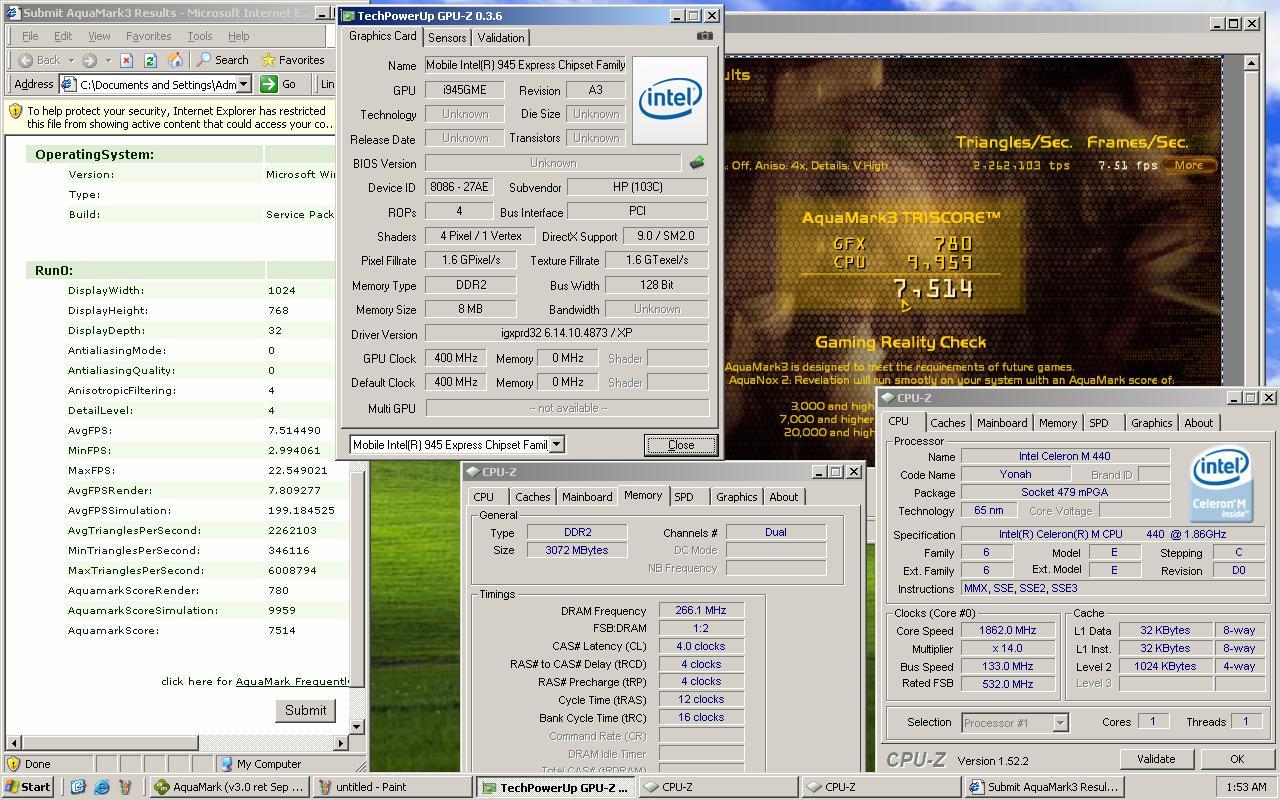This screenshot has width=1280, height=800.
Task: Open the Sensors tab in GPU-Z
Action: 447,38
